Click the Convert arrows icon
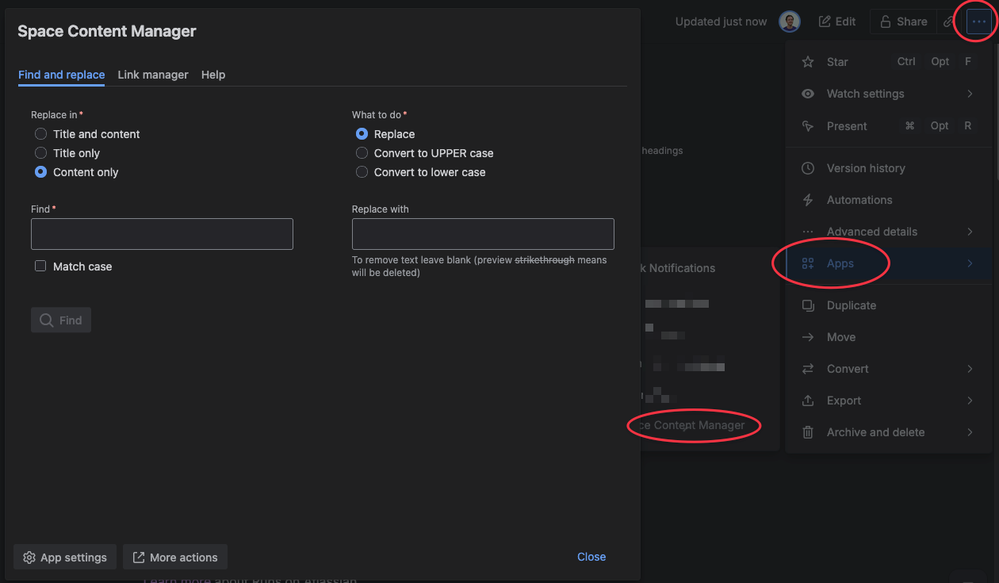 click(x=808, y=369)
